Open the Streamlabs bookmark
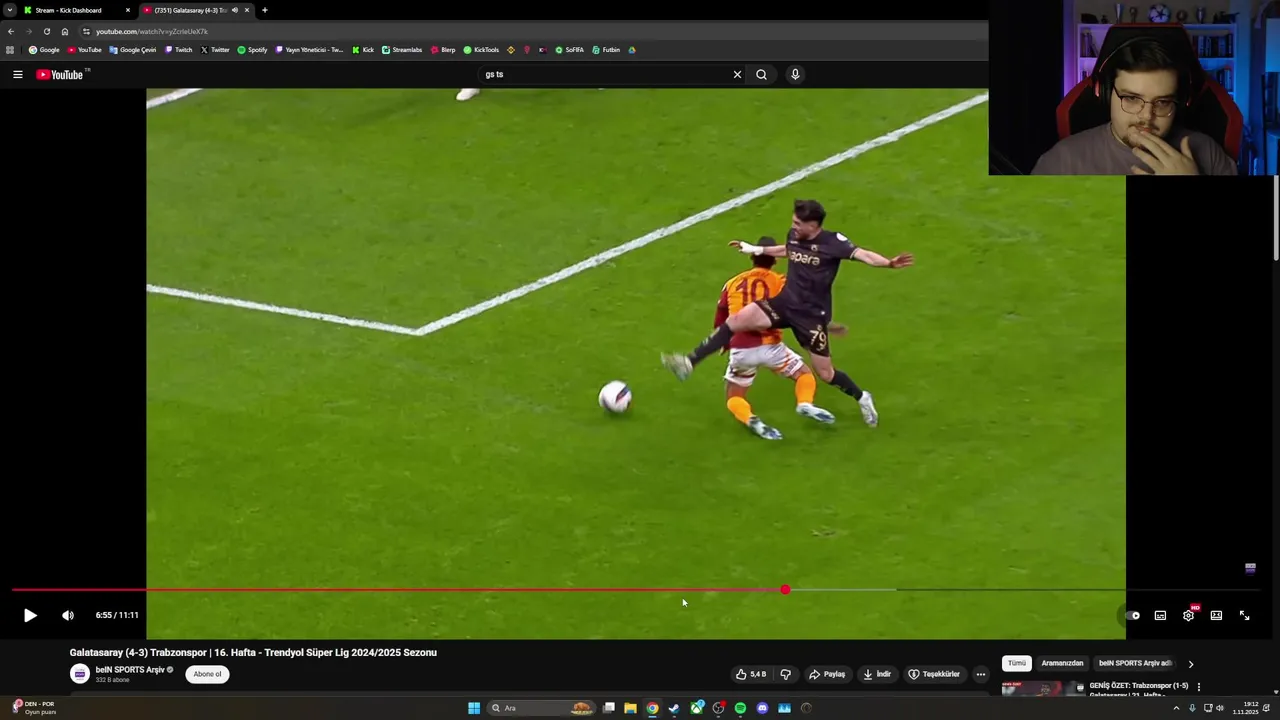Image resolution: width=1280 pixels, height=720 pixels. pos(402,50)
